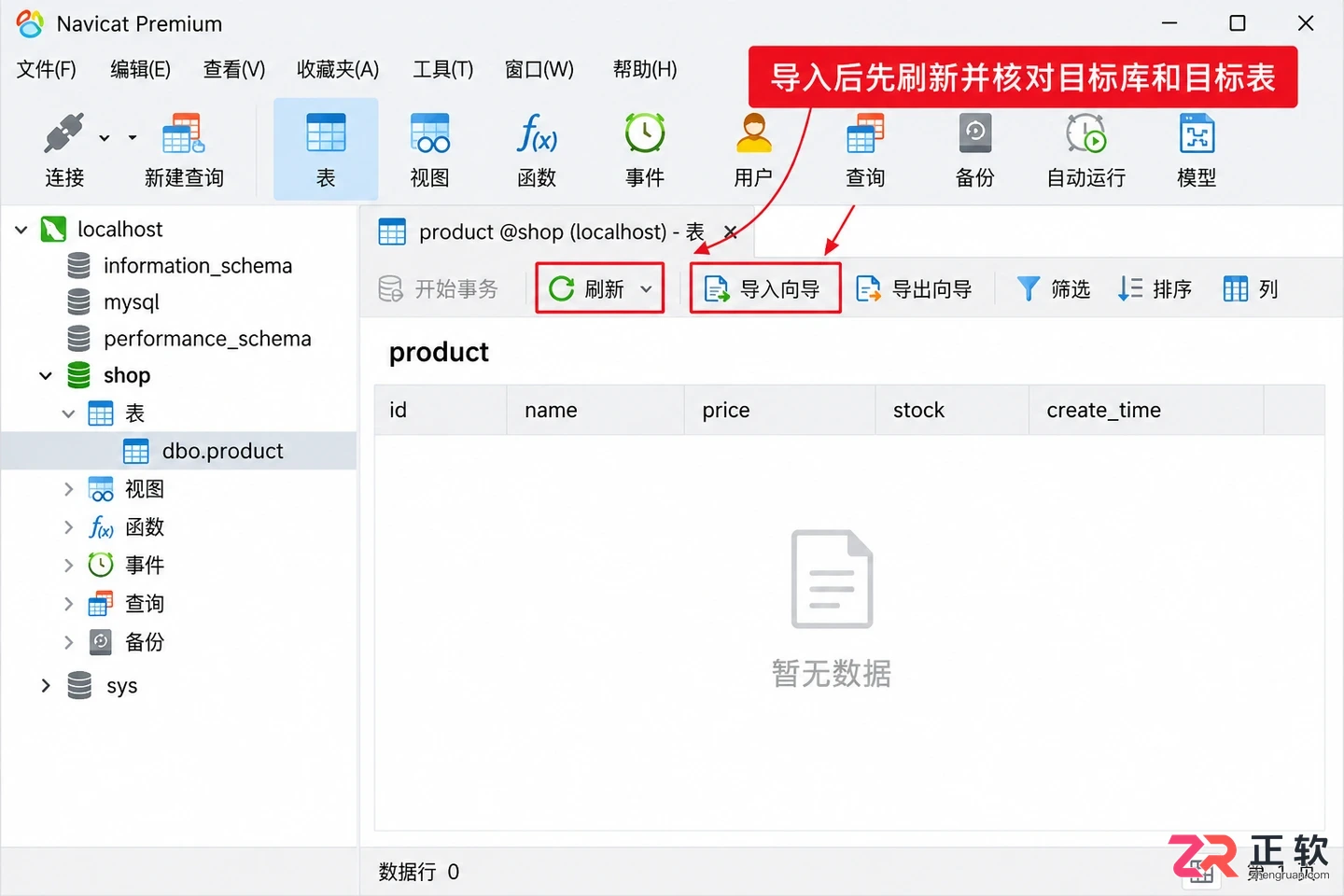Expand the 事件 folder in the tree

pos(68,566)
